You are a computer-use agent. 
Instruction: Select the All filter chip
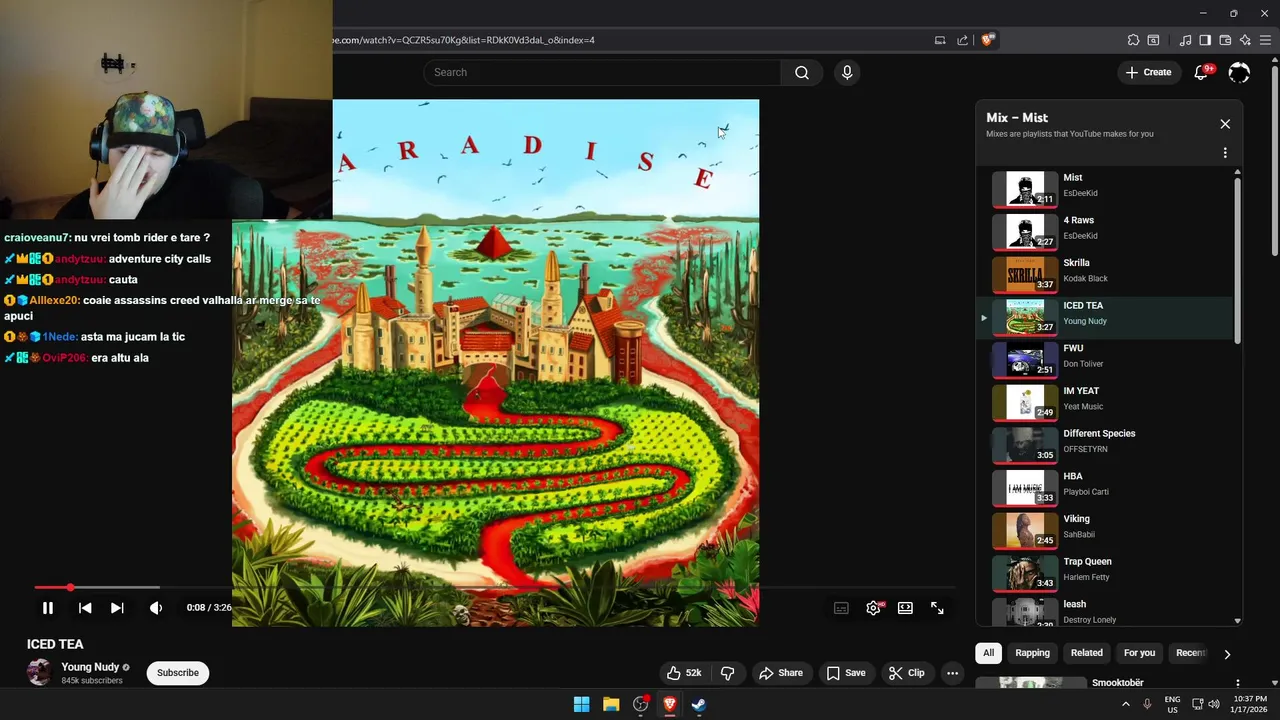(988, 653)
